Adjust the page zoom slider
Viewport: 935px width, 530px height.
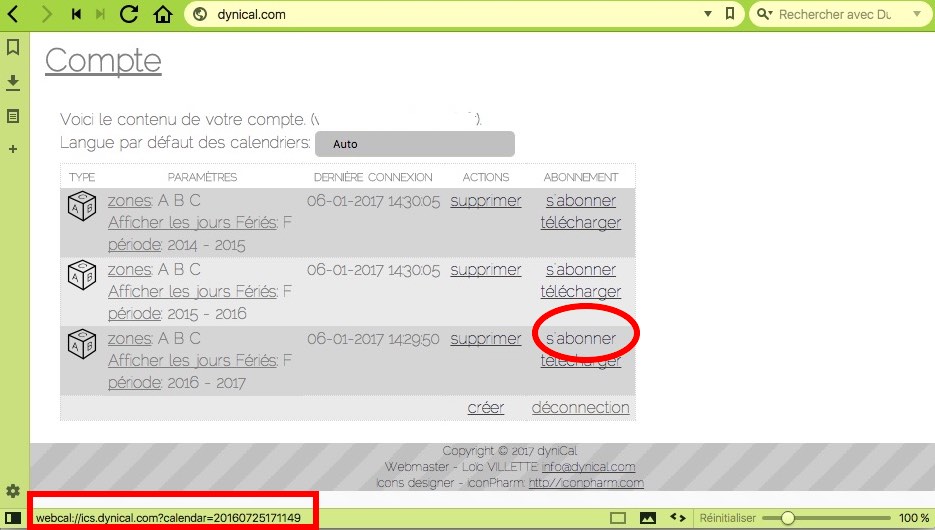click(788, 518)
